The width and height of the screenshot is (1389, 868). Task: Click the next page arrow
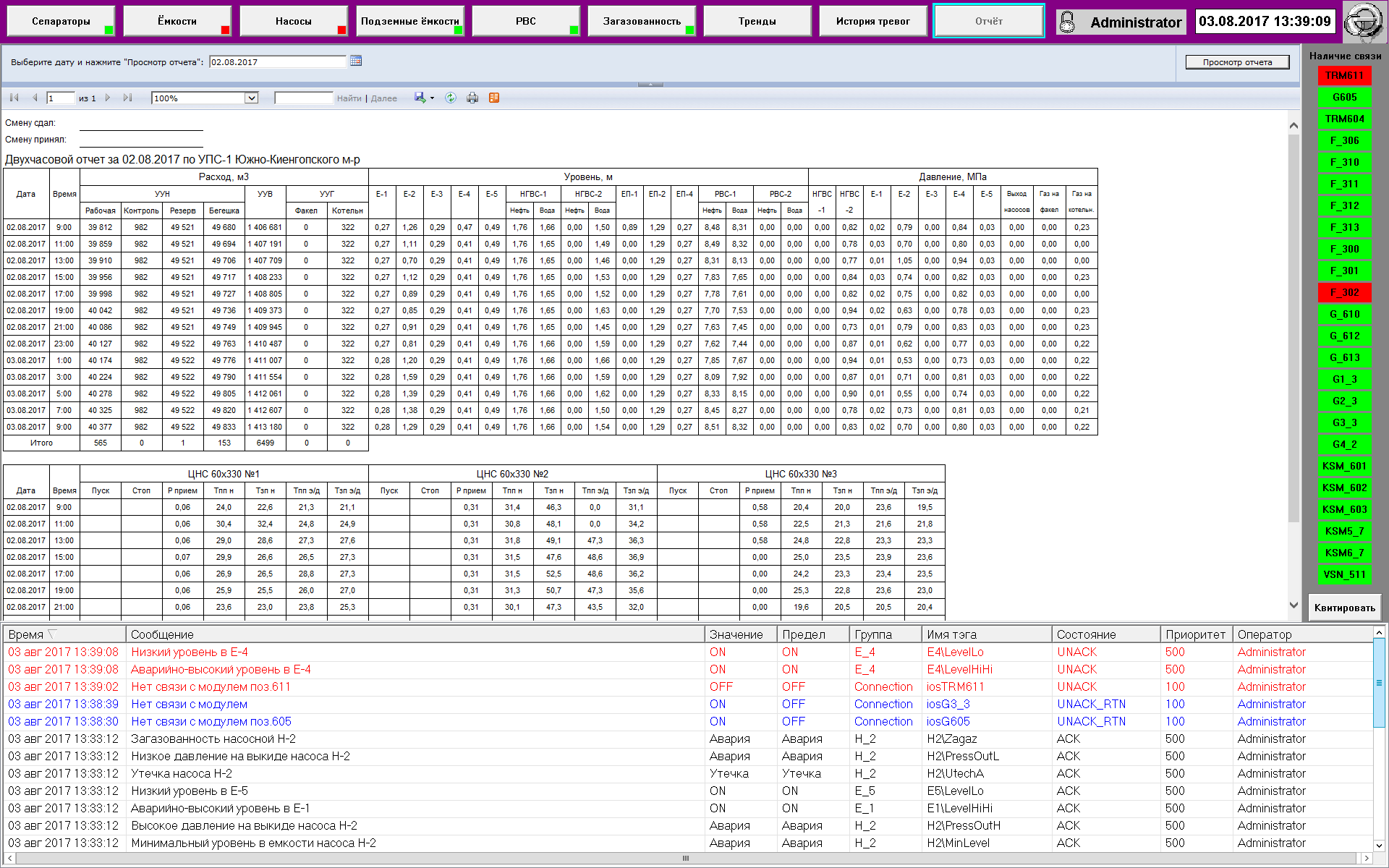pyautogui.click(x=108, y=98)
